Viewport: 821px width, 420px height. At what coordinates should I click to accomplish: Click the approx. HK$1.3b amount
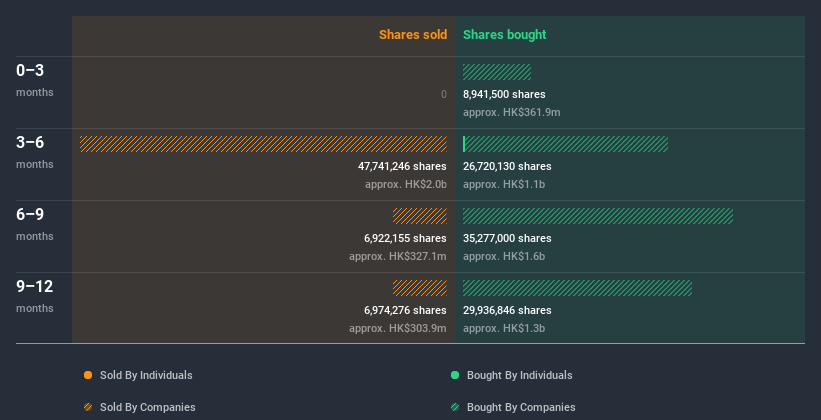[x=504, y=328]
